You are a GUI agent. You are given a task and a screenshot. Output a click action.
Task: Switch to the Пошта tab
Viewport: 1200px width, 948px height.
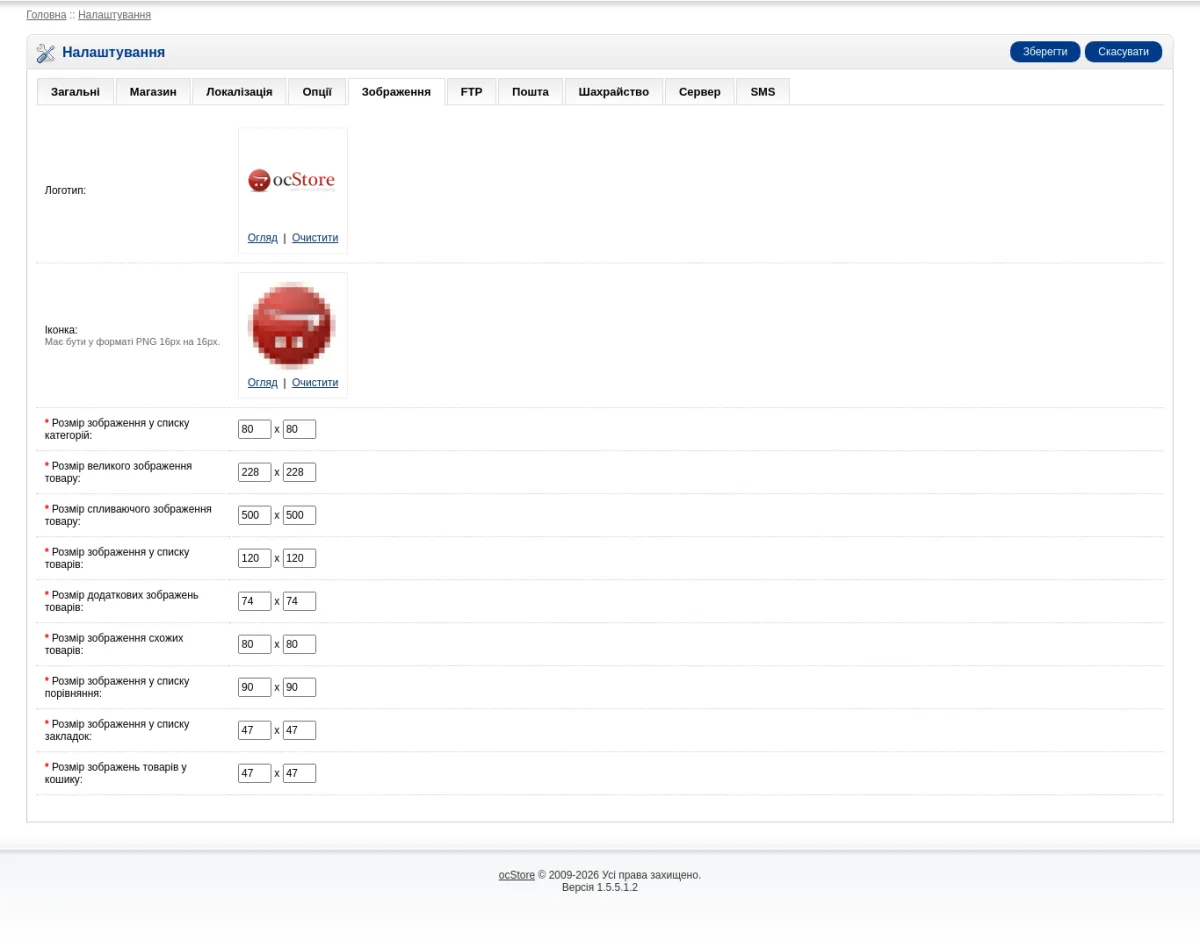pos(530,92)
